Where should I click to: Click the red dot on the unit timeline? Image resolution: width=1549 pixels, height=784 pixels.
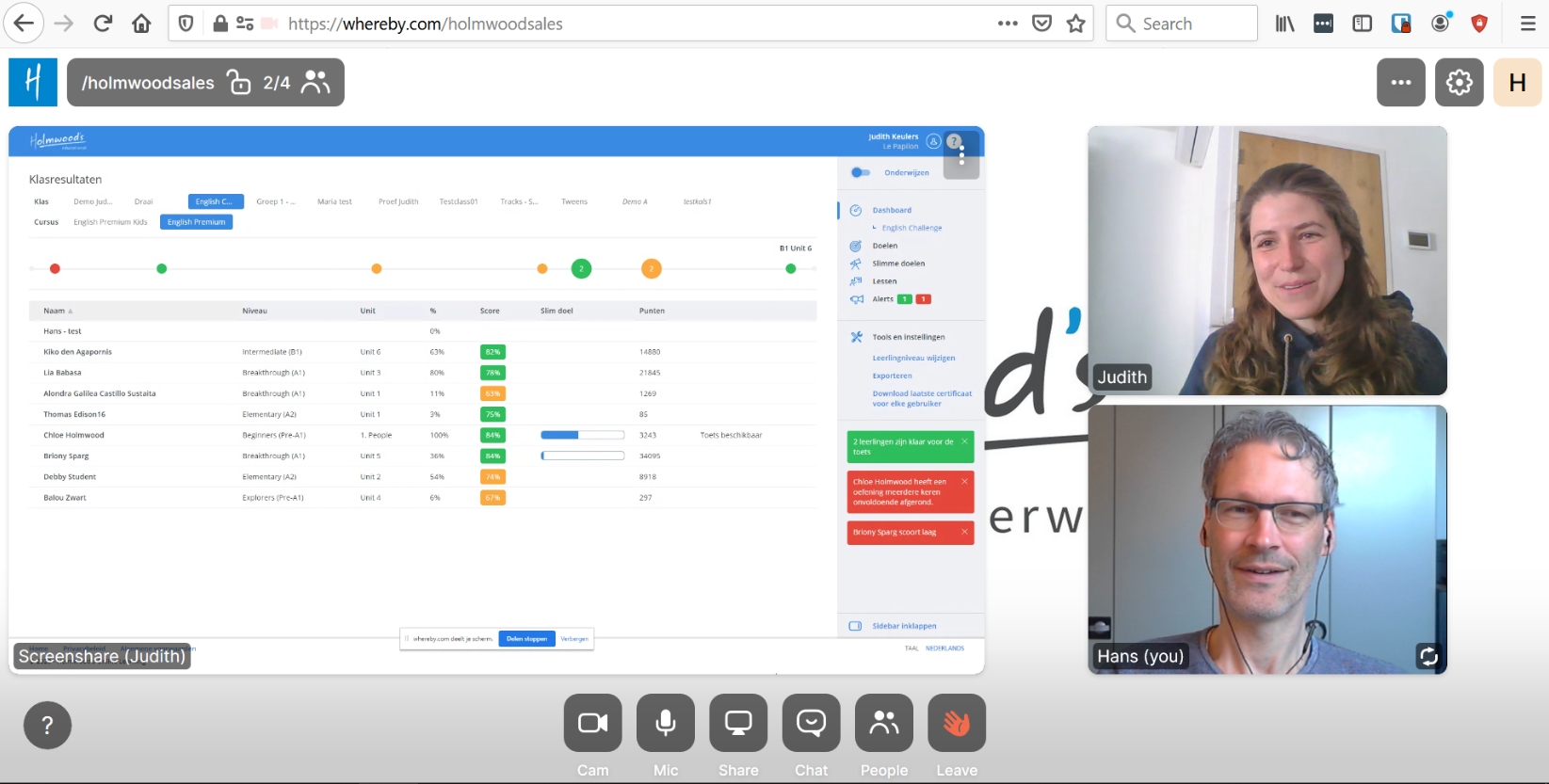click(x=55, y=269)
